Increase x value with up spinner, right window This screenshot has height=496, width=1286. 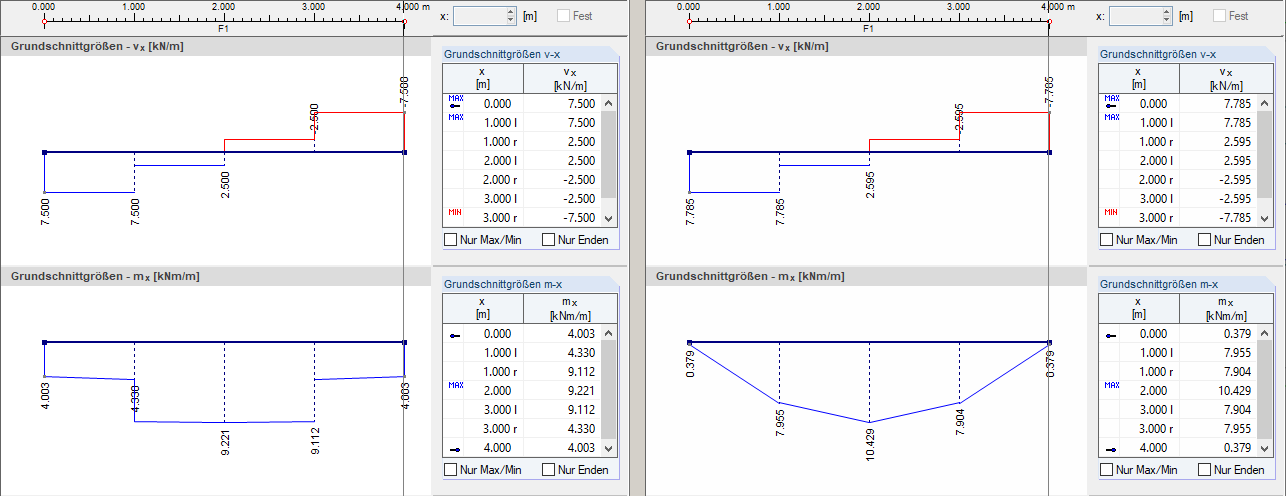(1167, 12)
